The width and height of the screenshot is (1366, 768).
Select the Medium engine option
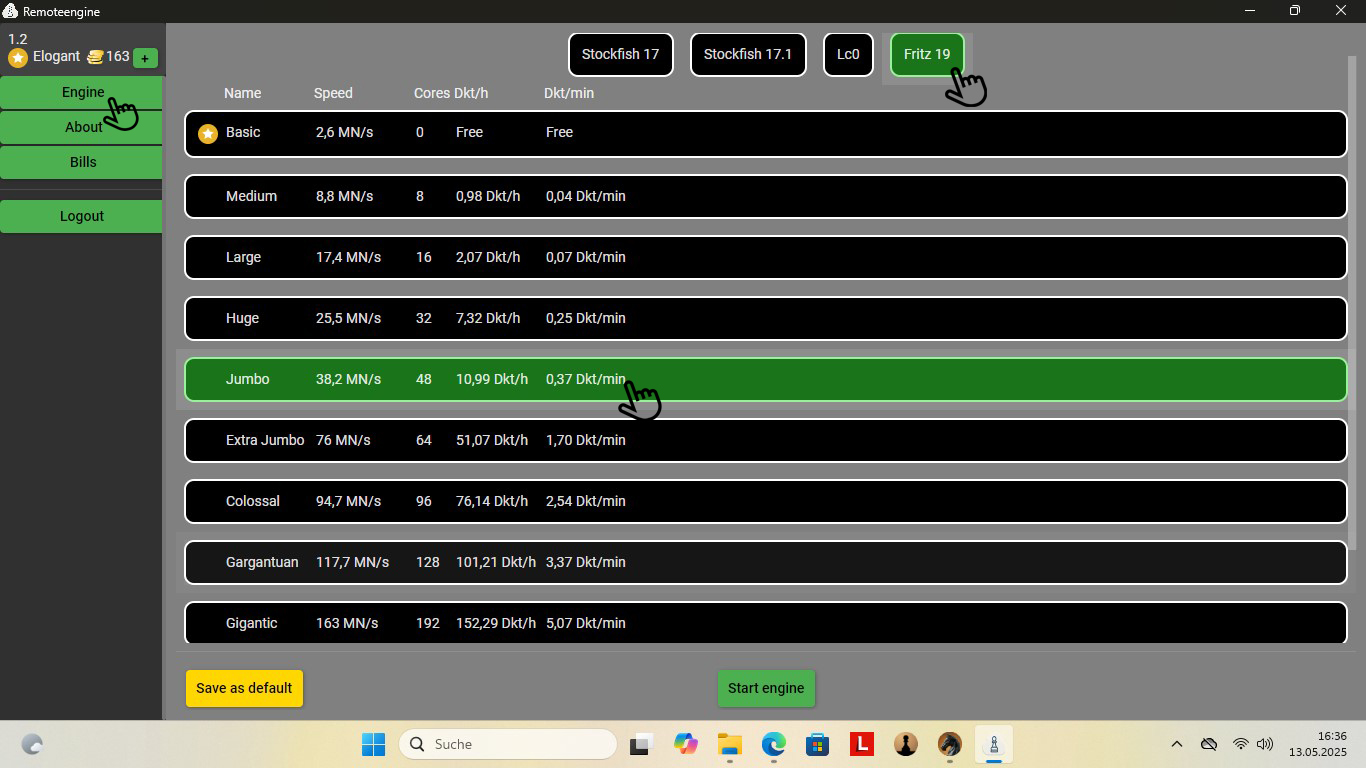[x=765, y=197]
